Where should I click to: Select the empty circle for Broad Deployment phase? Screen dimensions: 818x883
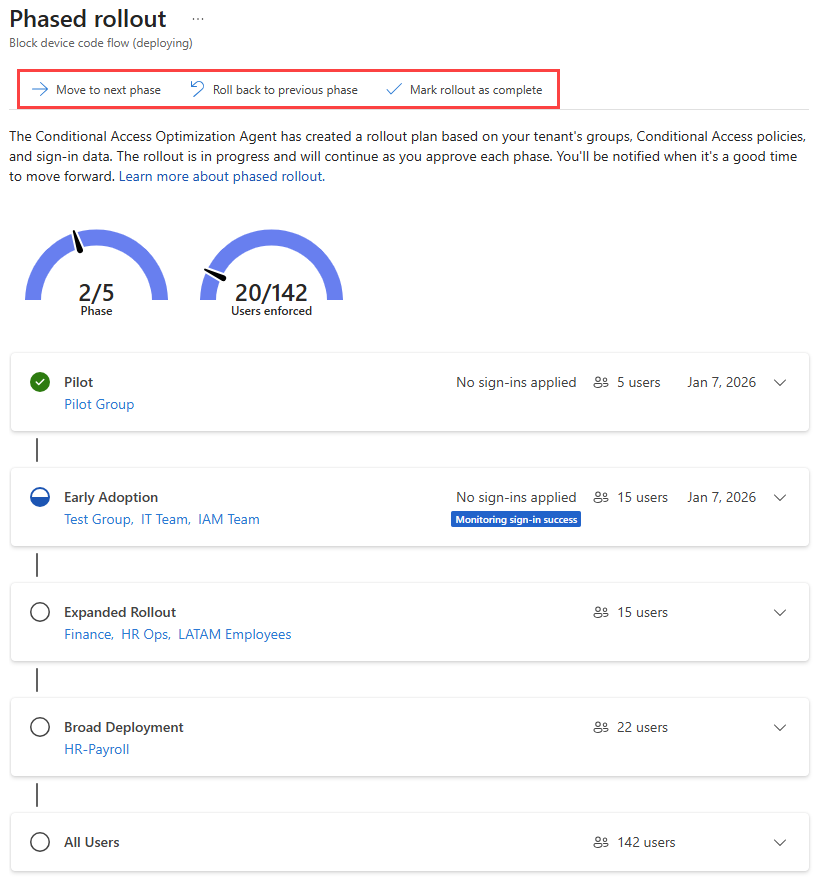tap(40, 727)
